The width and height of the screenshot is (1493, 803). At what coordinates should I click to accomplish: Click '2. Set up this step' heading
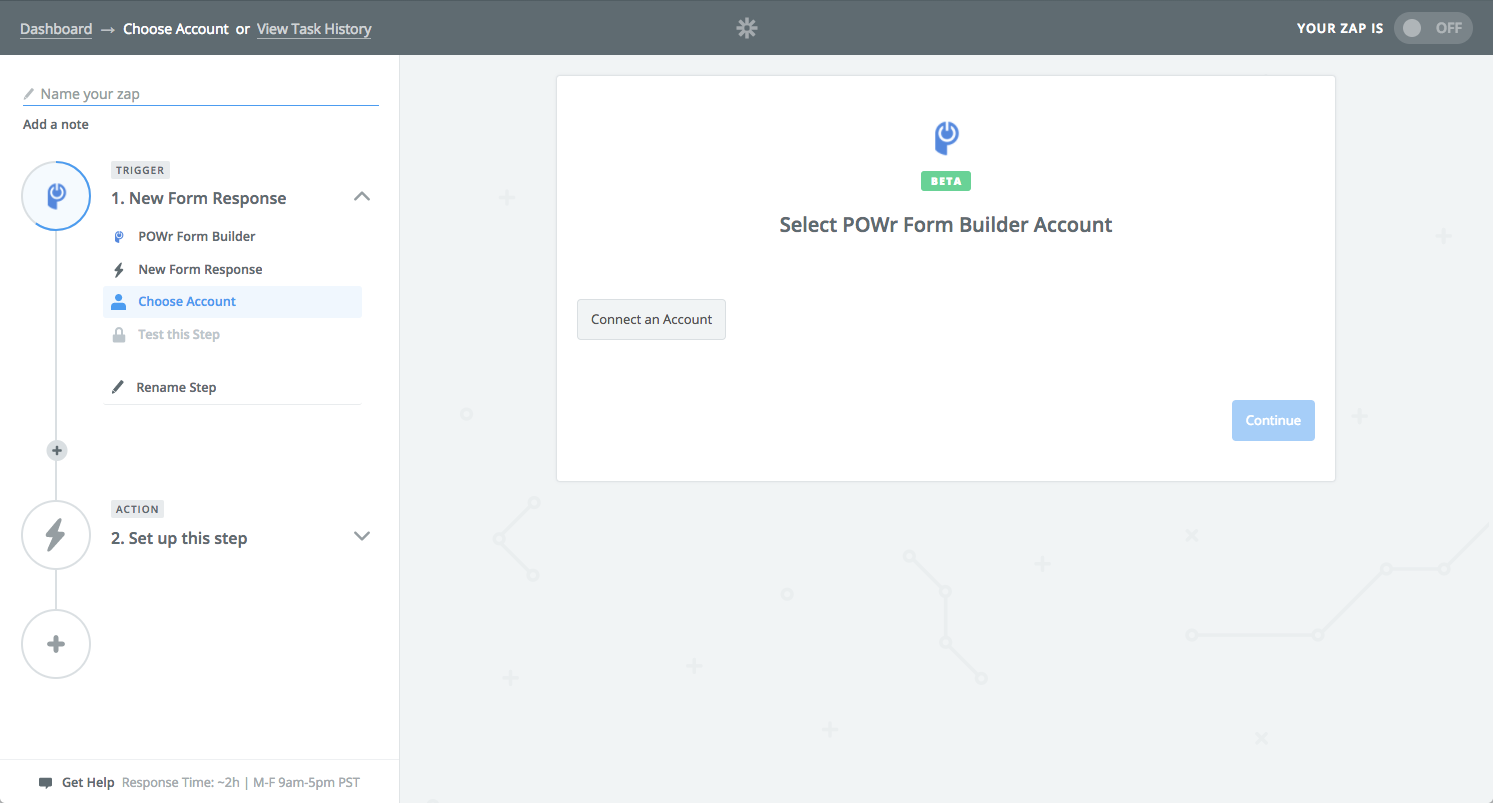click(x=179, y=538)
